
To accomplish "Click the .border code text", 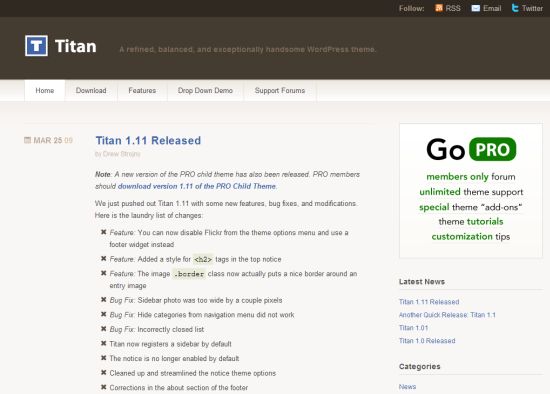I will click(189, 274).
